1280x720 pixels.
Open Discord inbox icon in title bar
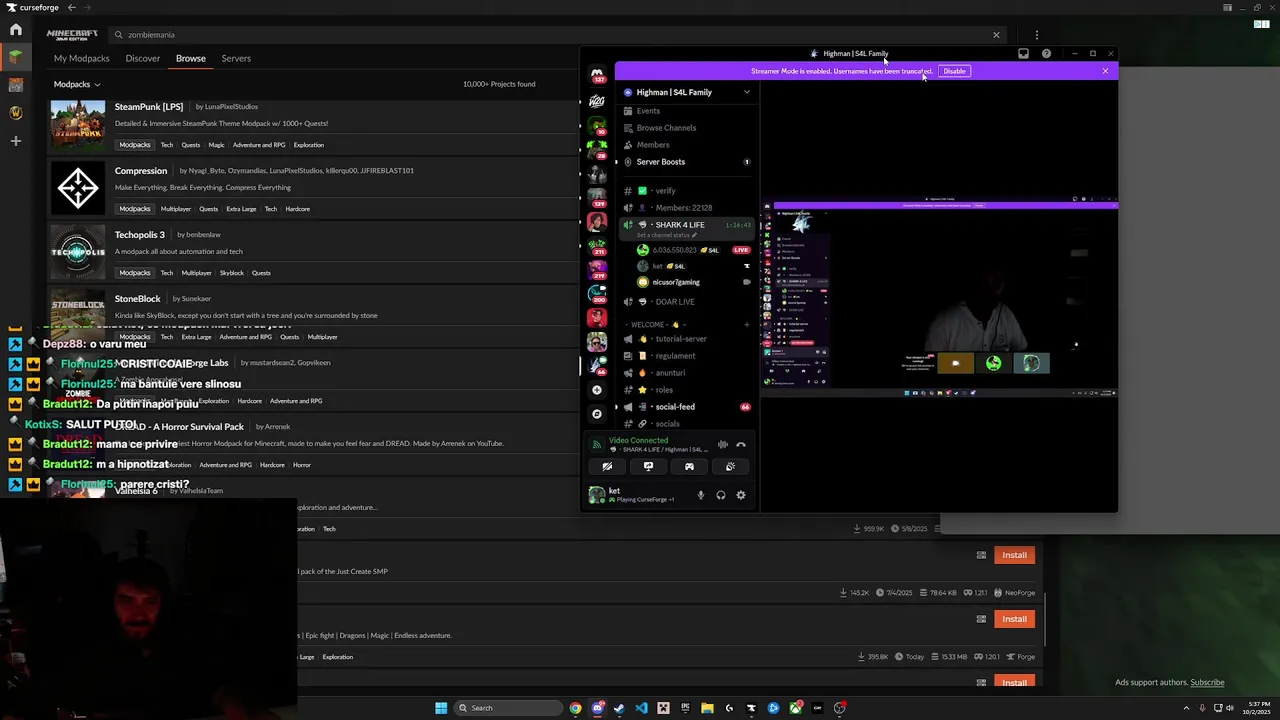tap(1023, 54)
